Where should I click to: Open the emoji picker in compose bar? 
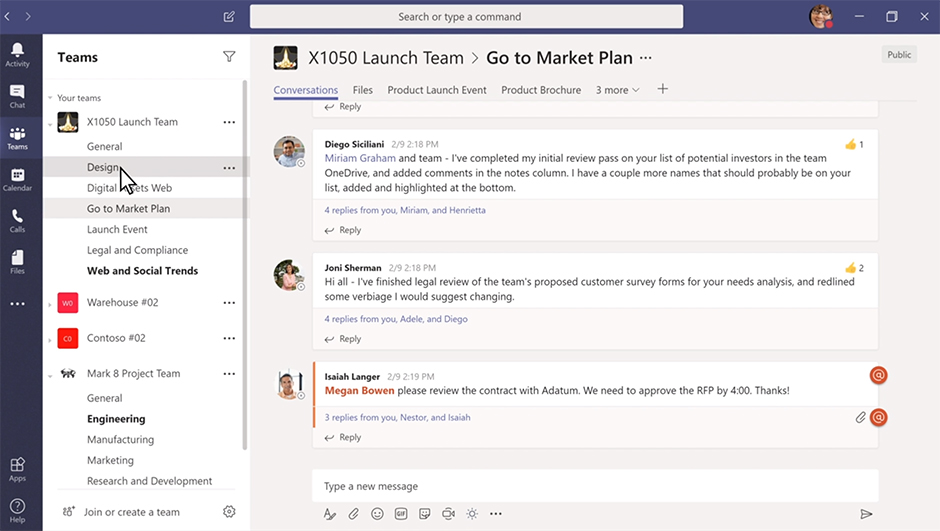pos(377,514)
